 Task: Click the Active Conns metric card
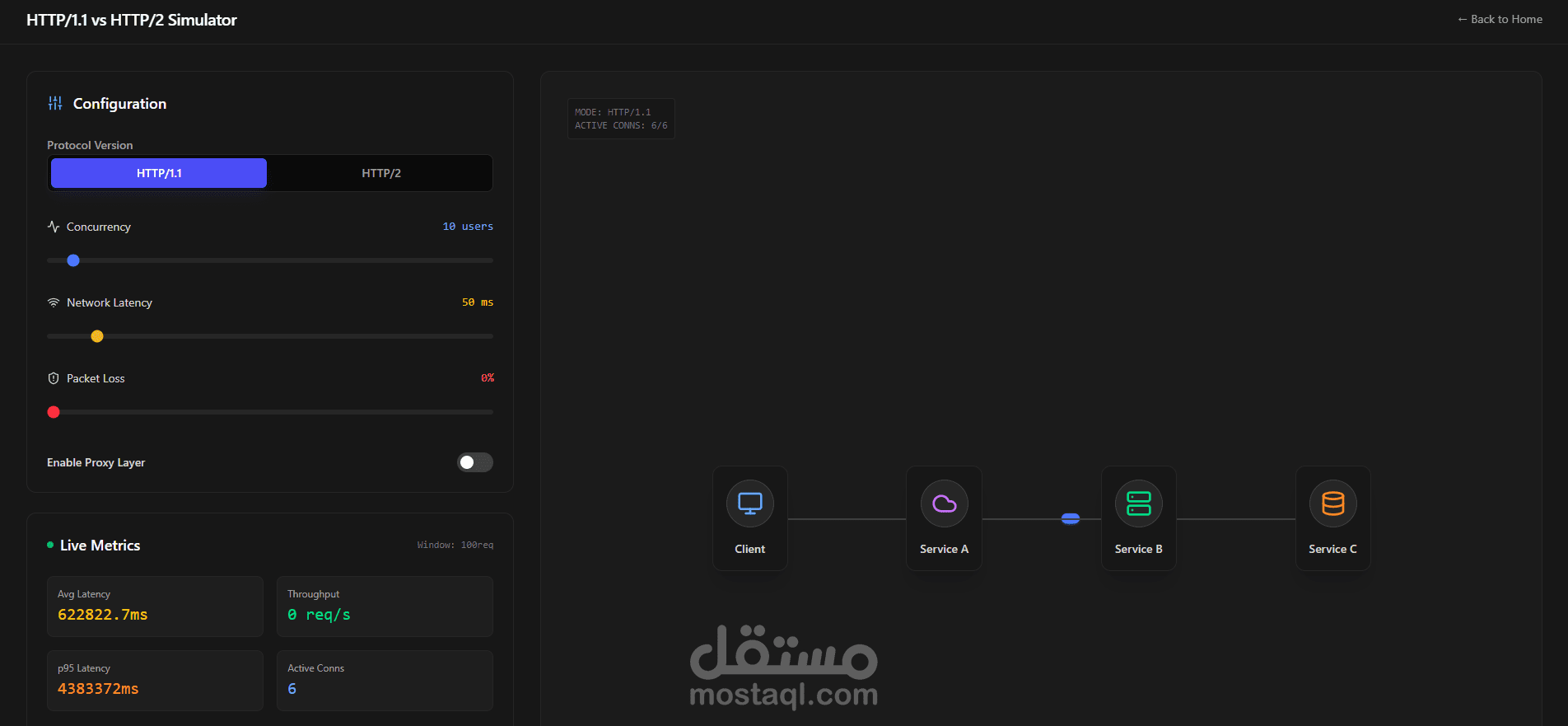pos(385,681)
